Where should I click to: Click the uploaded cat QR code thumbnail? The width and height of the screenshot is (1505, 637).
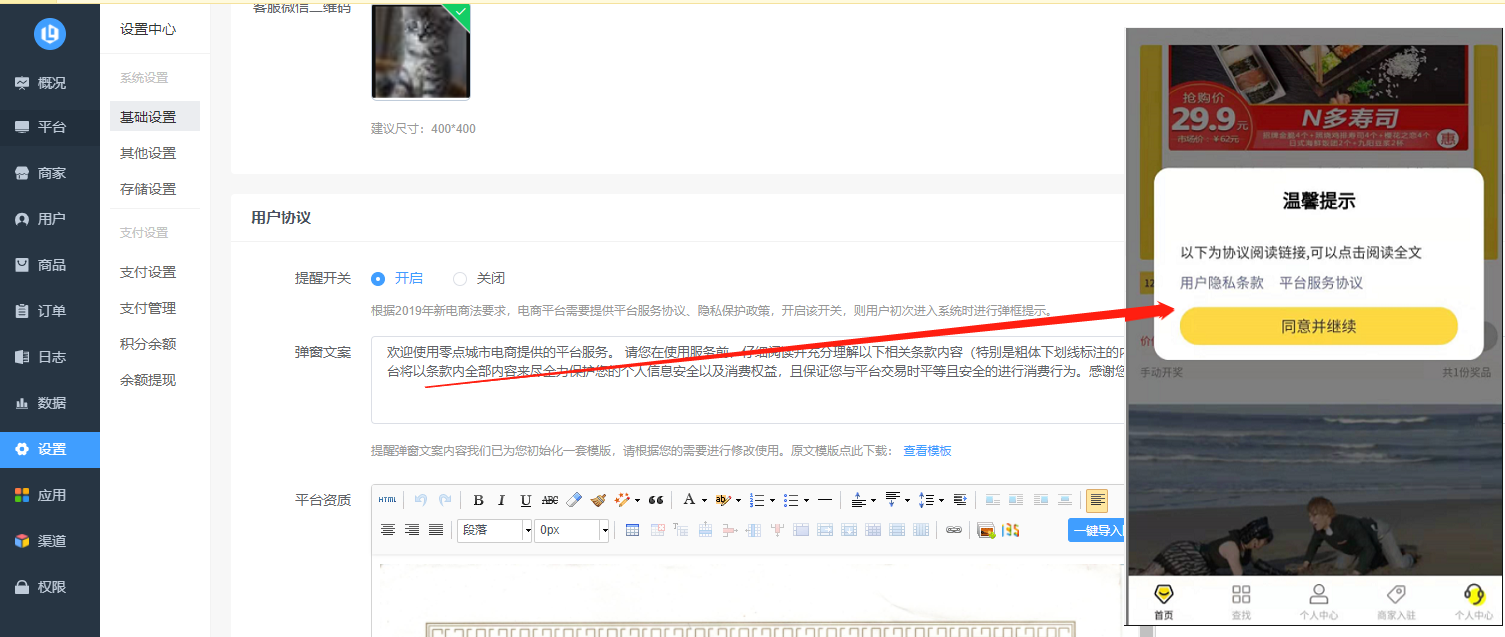(x=420, y=50)
